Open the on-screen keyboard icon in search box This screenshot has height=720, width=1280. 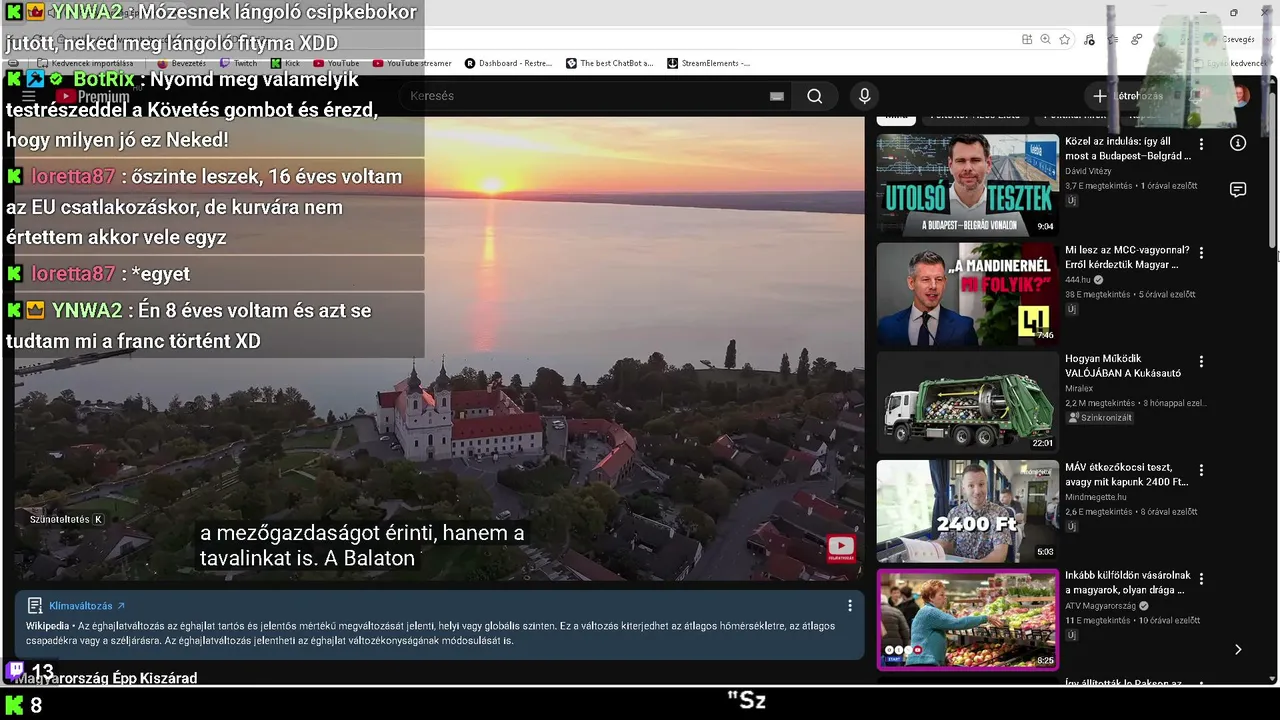(777, 96)
